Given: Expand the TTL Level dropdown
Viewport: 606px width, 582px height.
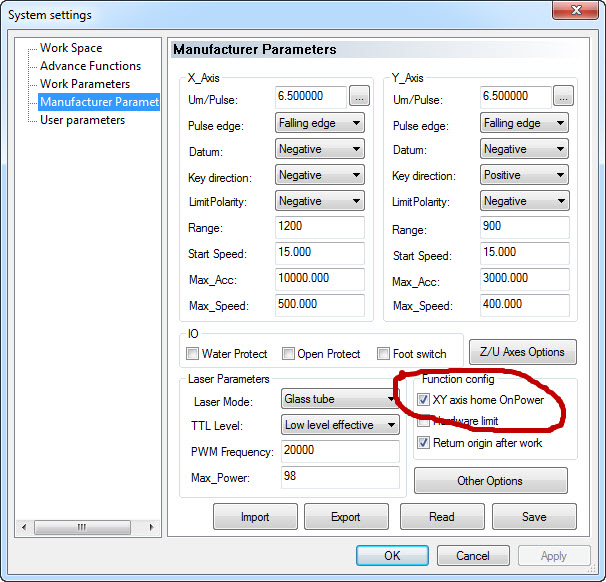Looking at the screenshot, I should point(340,425).
